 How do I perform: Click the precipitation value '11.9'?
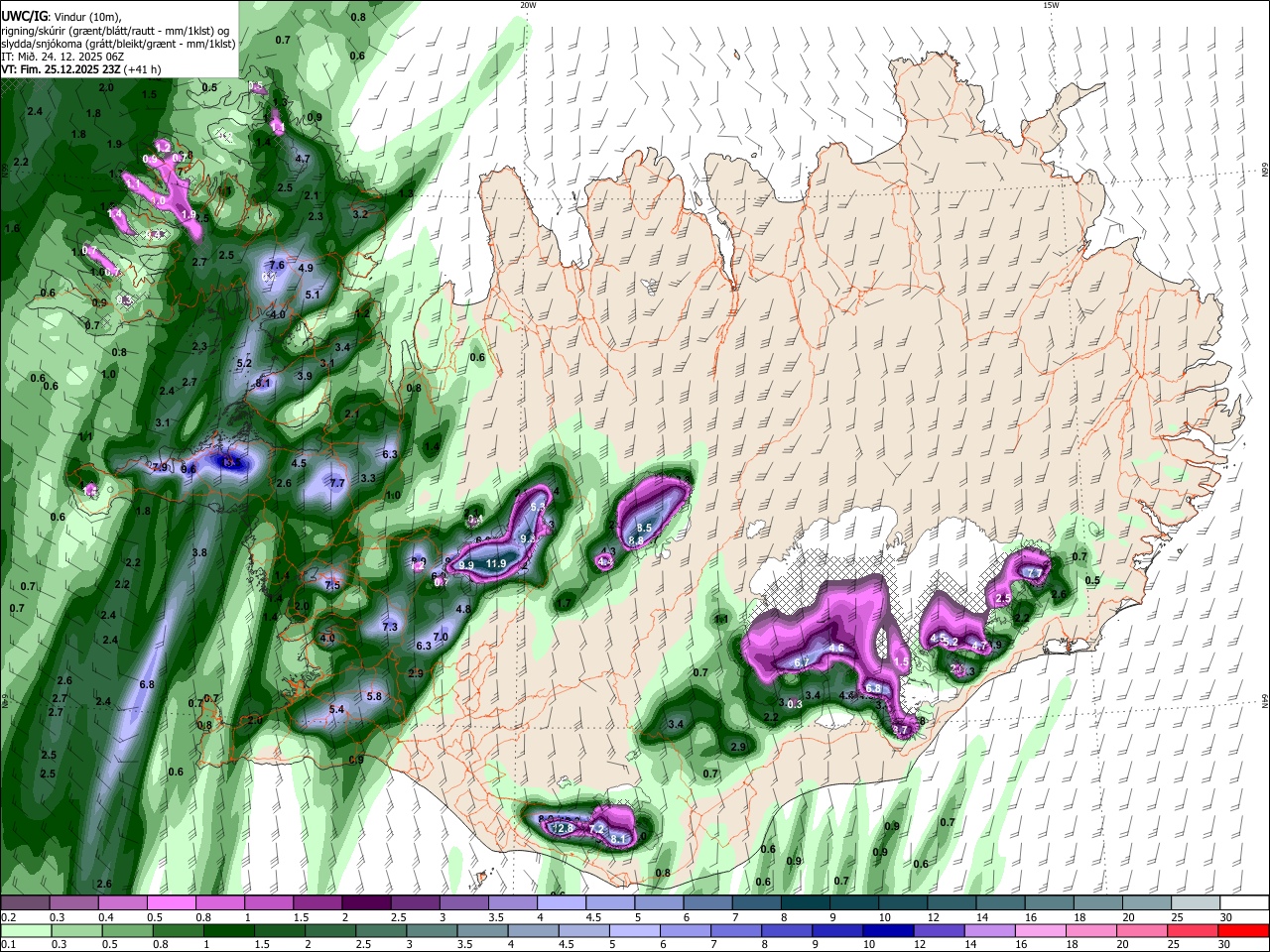pyautogui.click(x=496, y=564)
